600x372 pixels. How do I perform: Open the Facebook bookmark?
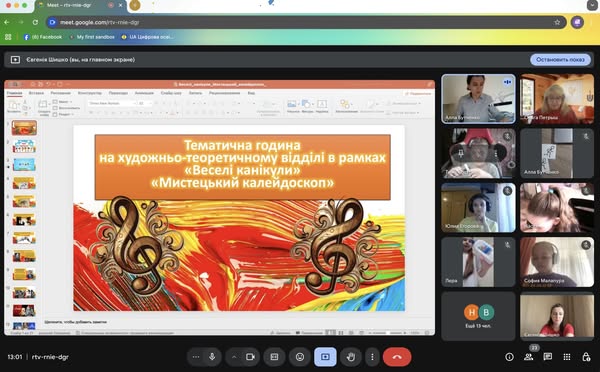point(43,37)
